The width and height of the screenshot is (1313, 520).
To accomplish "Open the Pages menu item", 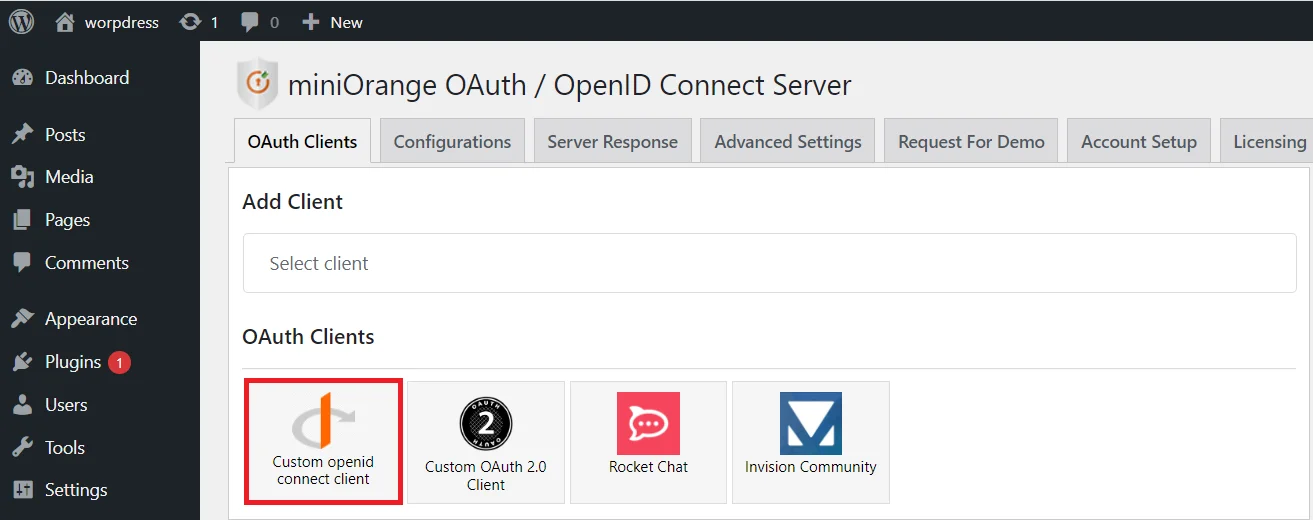I will click(67, 220).
